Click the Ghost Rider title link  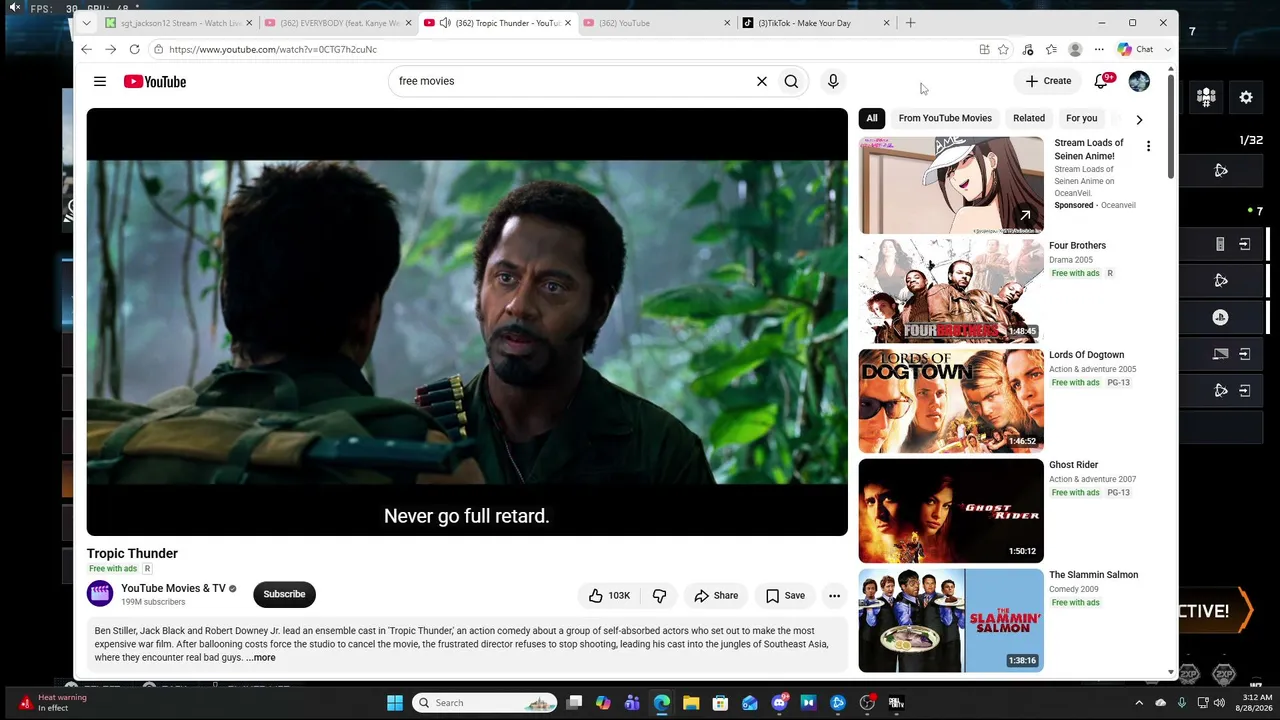point(1073,465)
